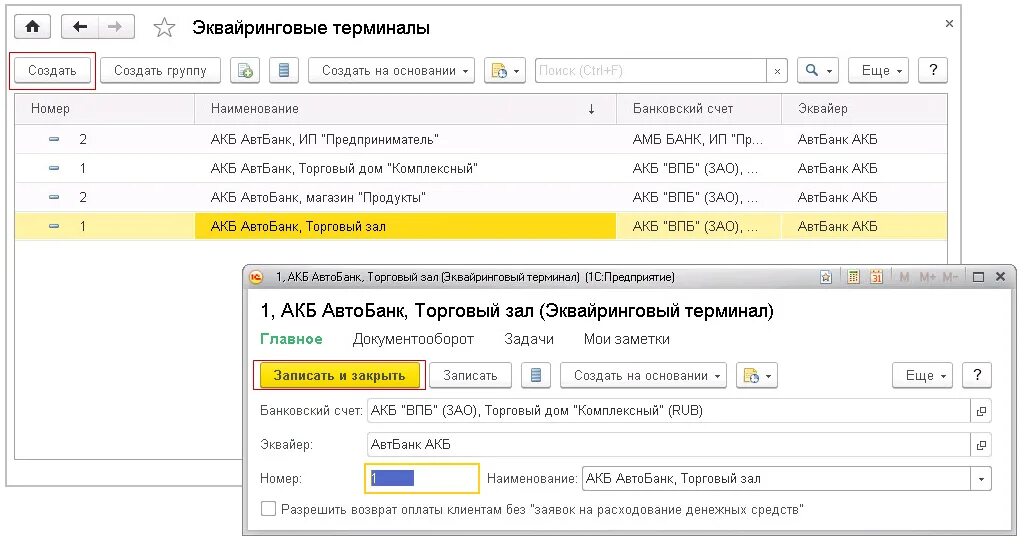Click the Номер input field
The width and height of the screenshot is (1033, 554).
[422, 478]
